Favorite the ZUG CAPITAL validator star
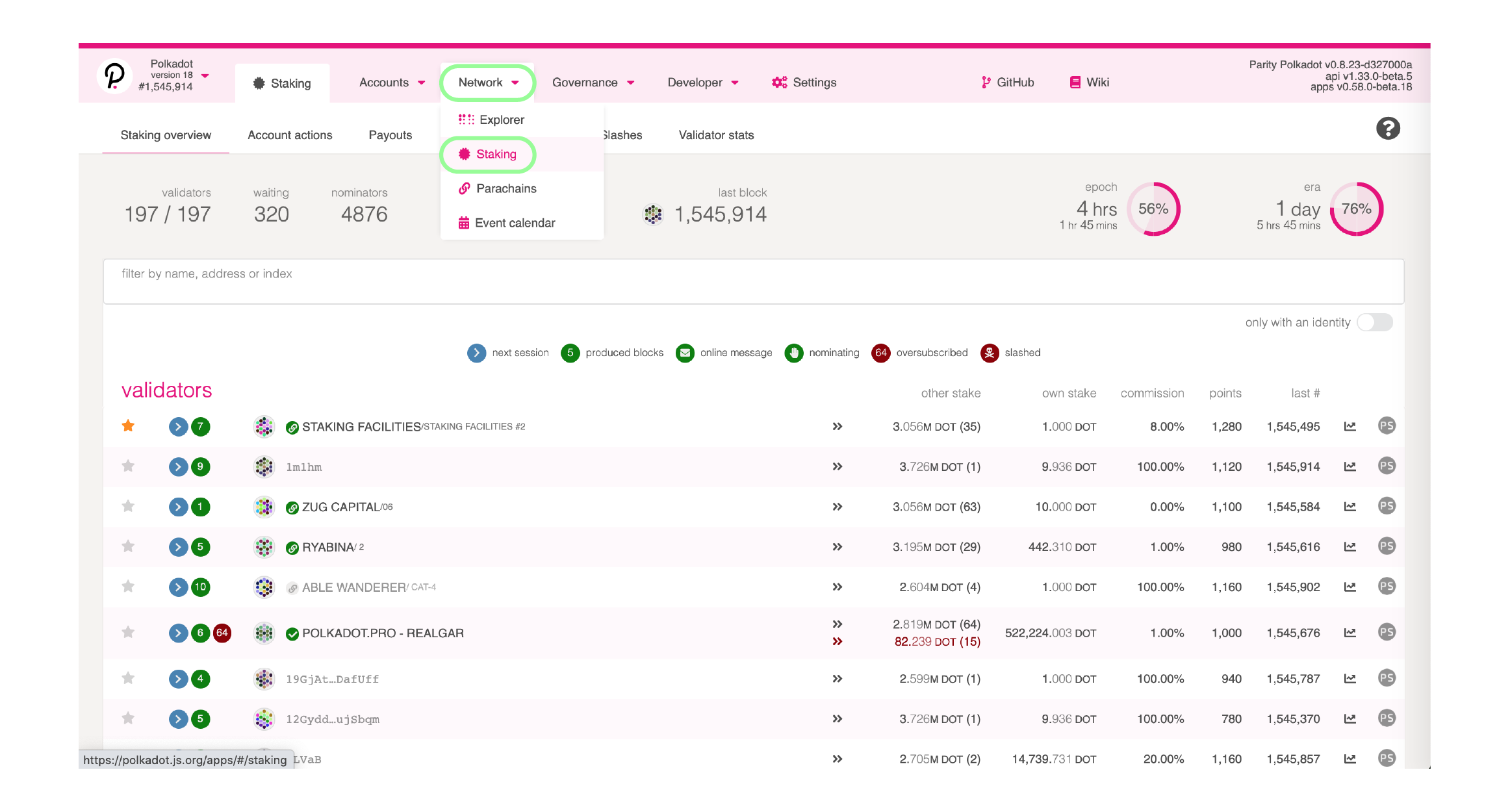 (128, 506)
